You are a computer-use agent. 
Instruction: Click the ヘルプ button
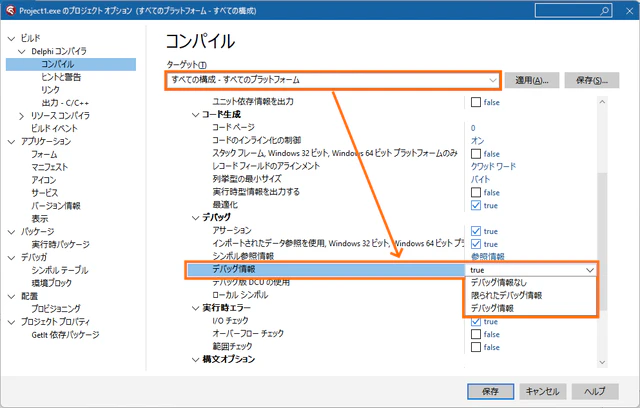pos(595,391)
